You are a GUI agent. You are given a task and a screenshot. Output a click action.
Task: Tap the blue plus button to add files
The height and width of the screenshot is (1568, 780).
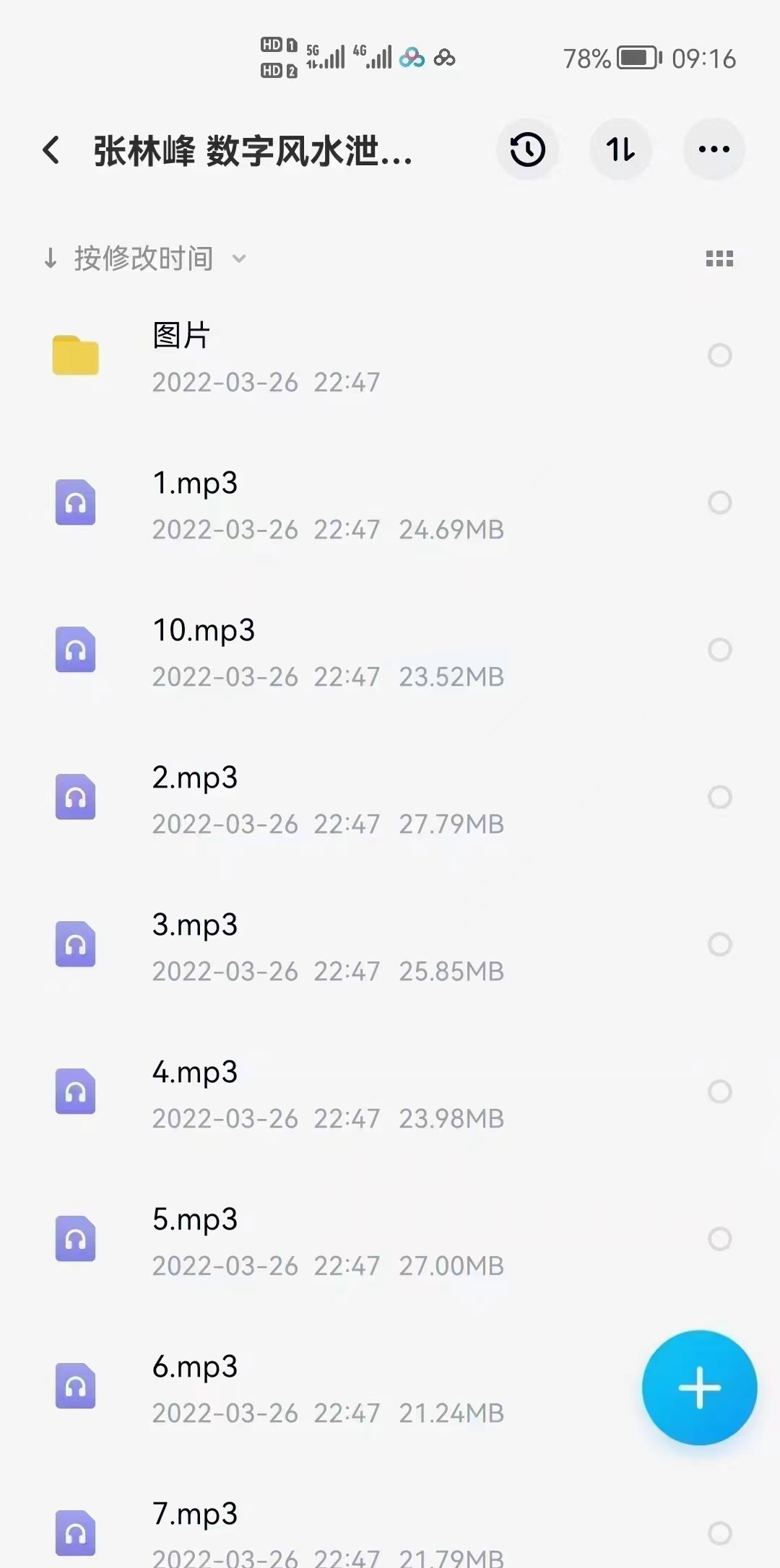click(x=698, y=1387)
